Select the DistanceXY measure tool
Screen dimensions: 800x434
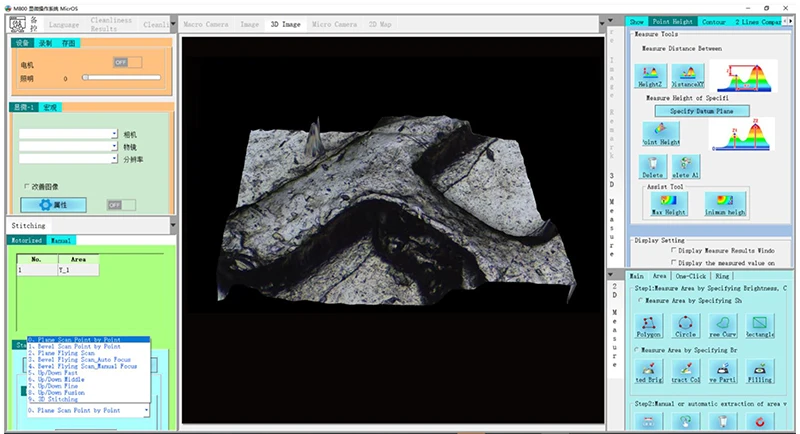[x=687, y=76]
